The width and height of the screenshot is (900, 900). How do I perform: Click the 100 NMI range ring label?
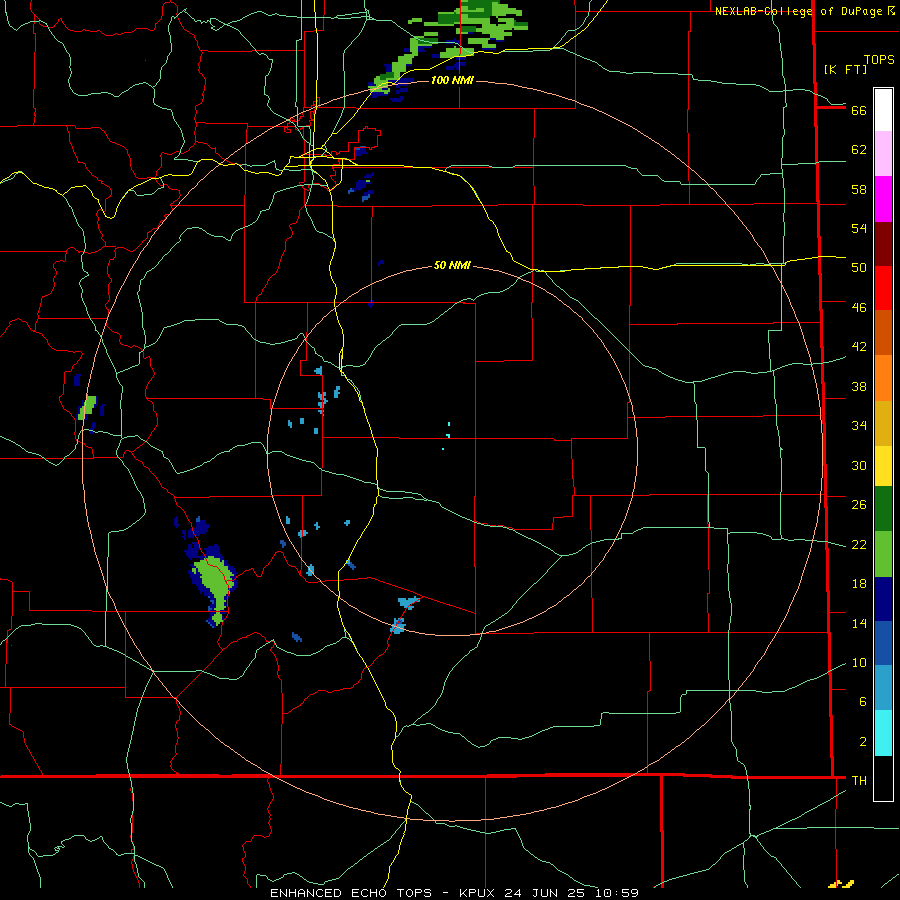coord(452,80)
